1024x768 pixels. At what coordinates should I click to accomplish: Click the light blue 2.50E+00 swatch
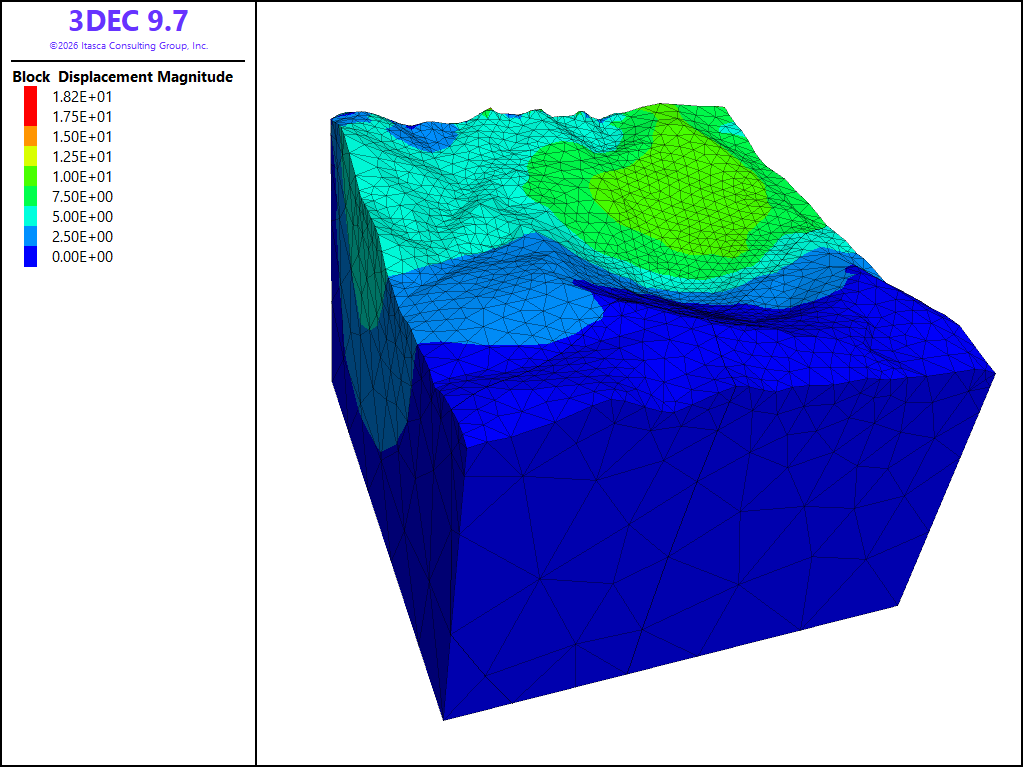click(x=31, y=236)
